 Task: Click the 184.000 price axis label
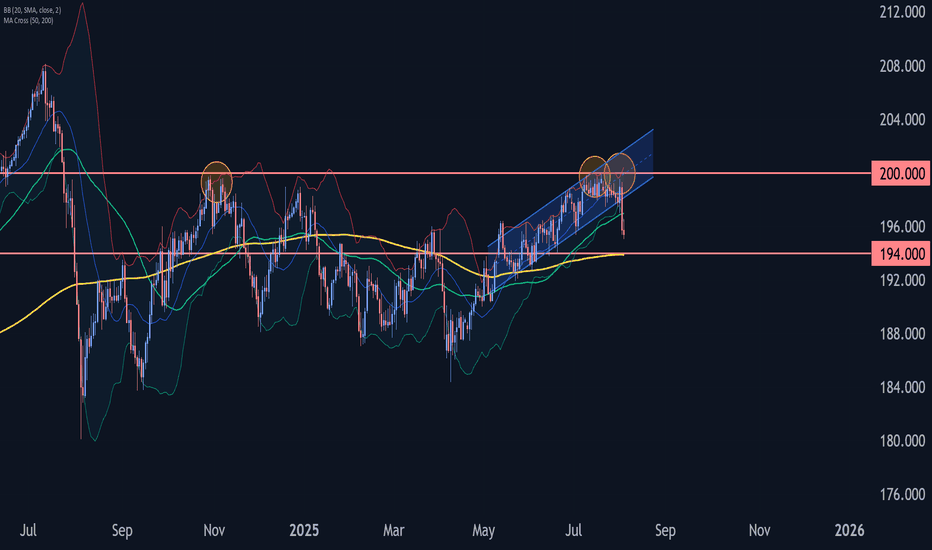902,387
